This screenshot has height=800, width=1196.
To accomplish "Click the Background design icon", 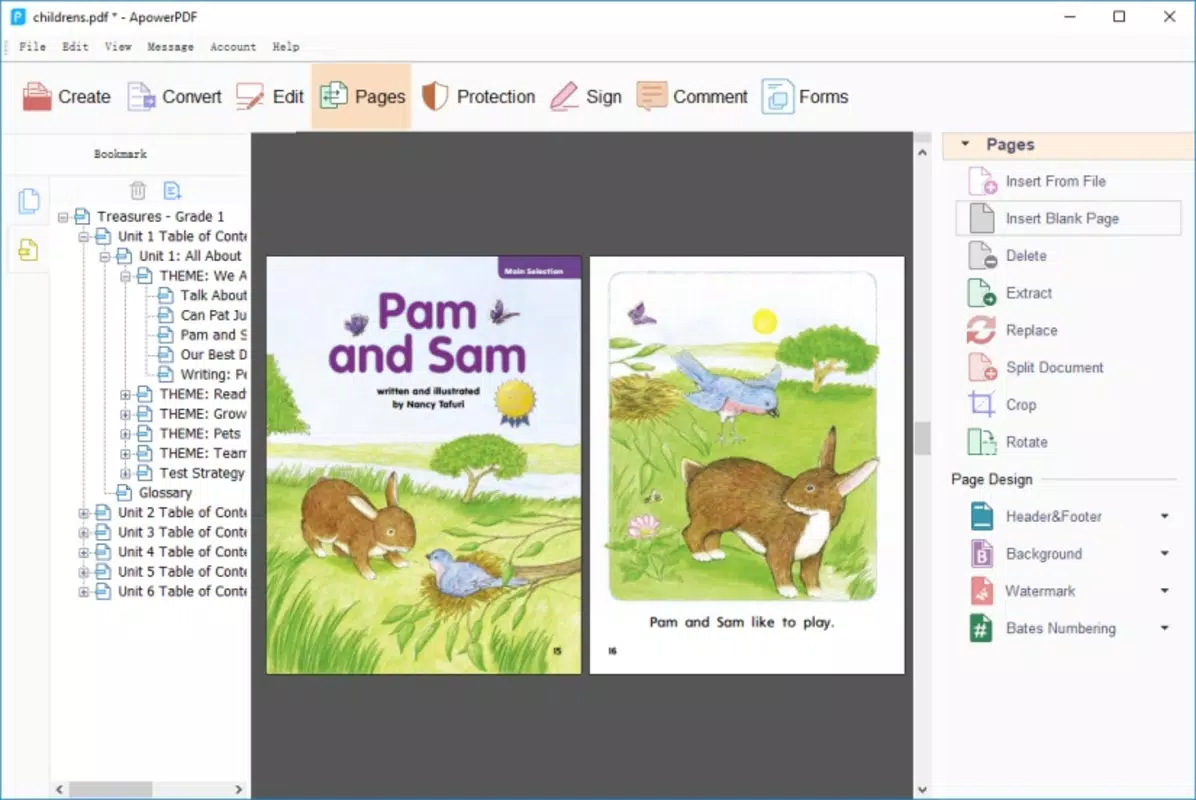I will [982, 554].
